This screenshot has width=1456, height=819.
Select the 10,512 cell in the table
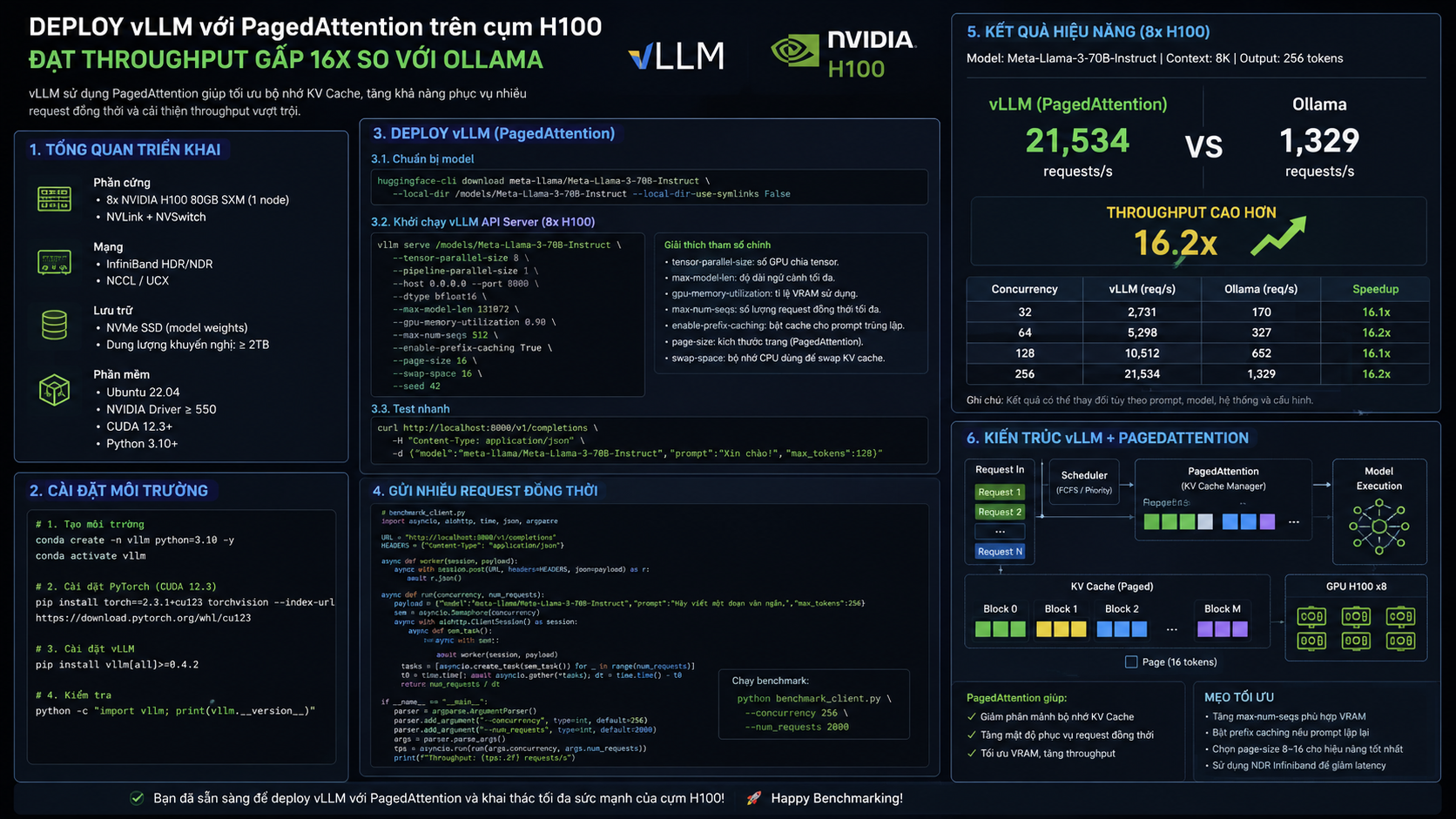(x=1142, y=353)
